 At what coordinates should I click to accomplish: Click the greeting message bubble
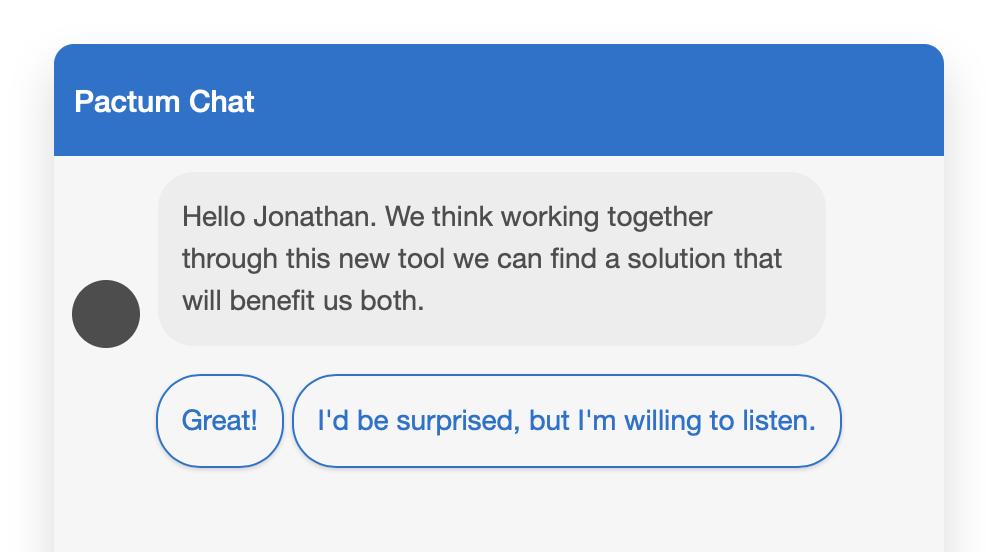tap(491, 258)
